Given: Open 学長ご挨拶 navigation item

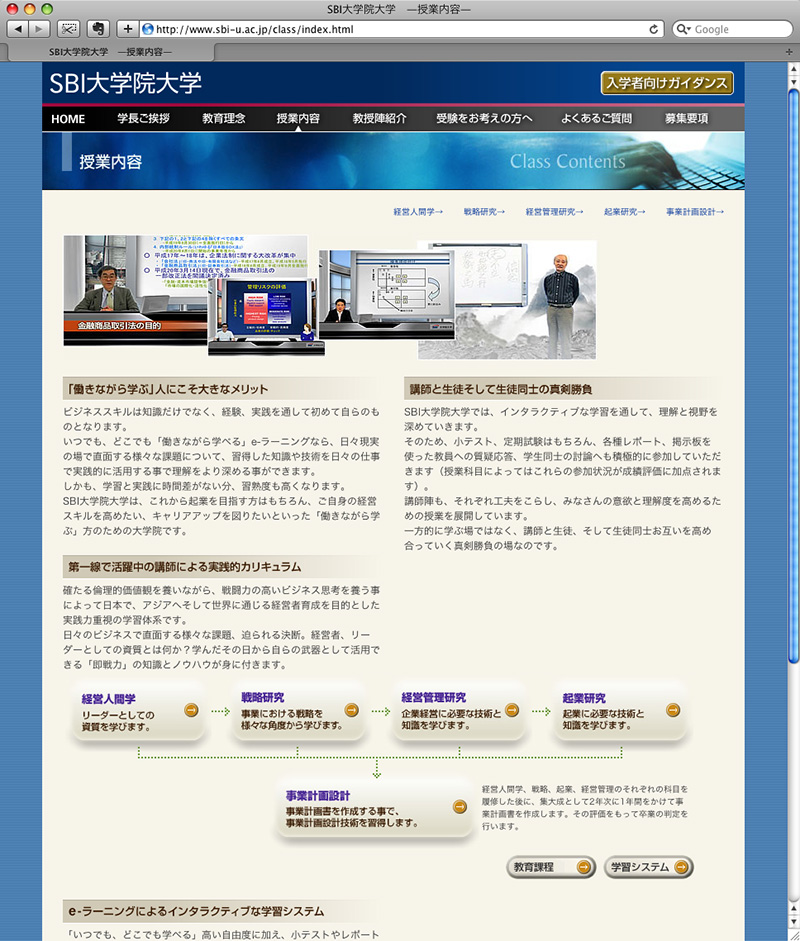Looking at the screenshot, I should coord(143,118).
